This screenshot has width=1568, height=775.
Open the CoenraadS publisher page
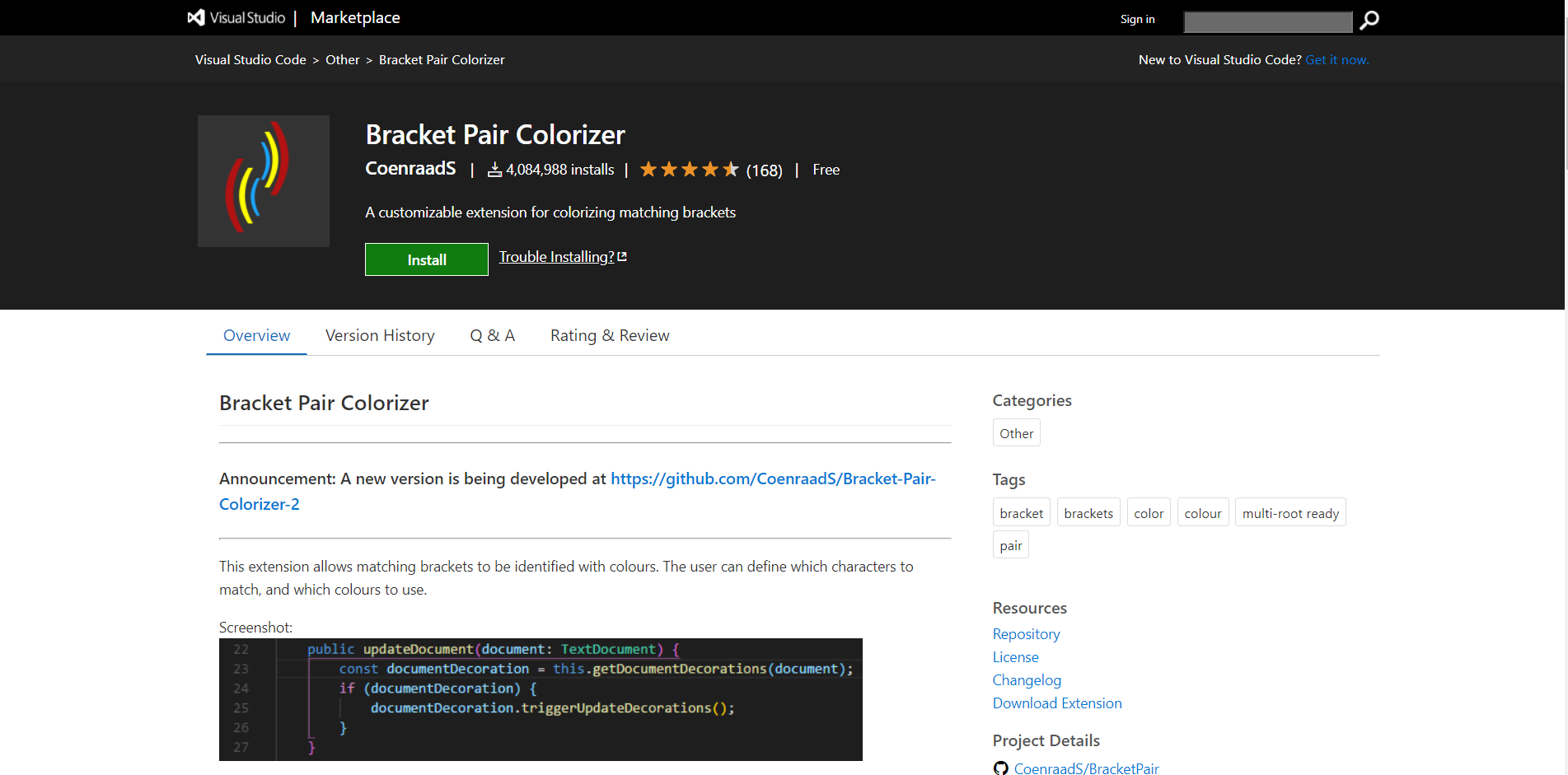pos(410,168)
